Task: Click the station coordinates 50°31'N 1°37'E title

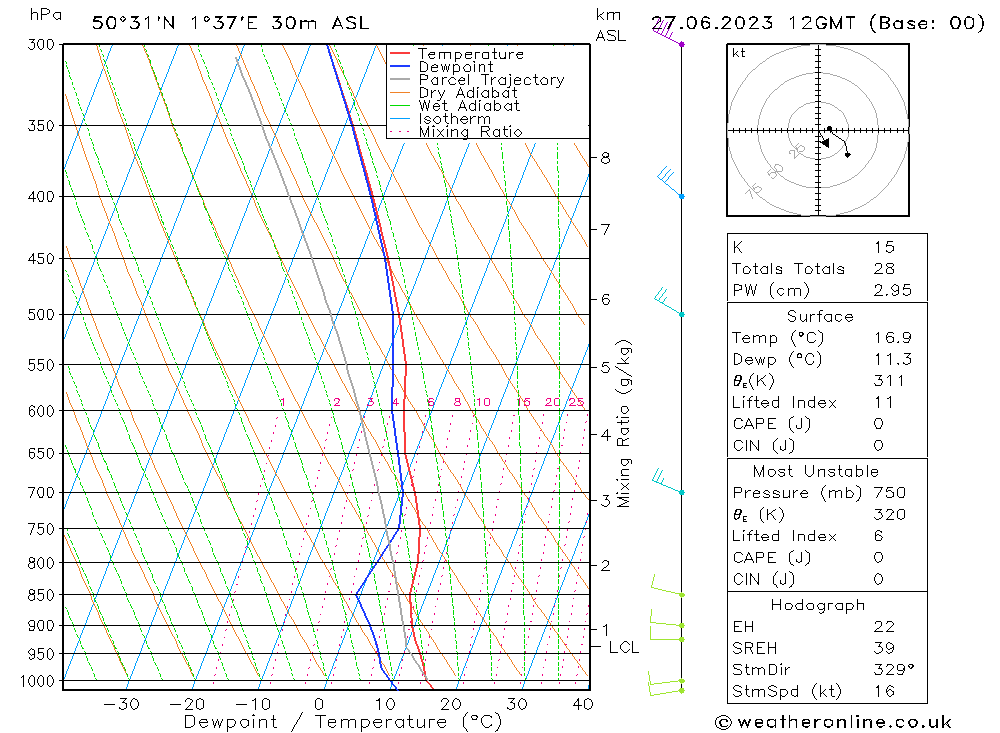Action: click(175, 23)
